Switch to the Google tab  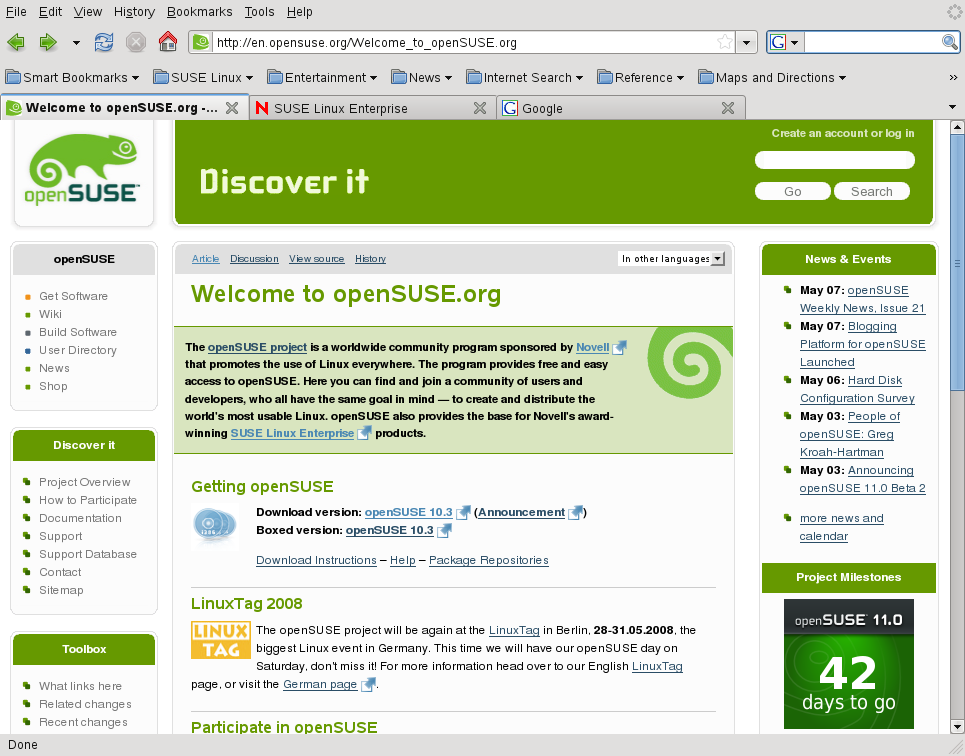pyautogui.click(x=620, y=108)
